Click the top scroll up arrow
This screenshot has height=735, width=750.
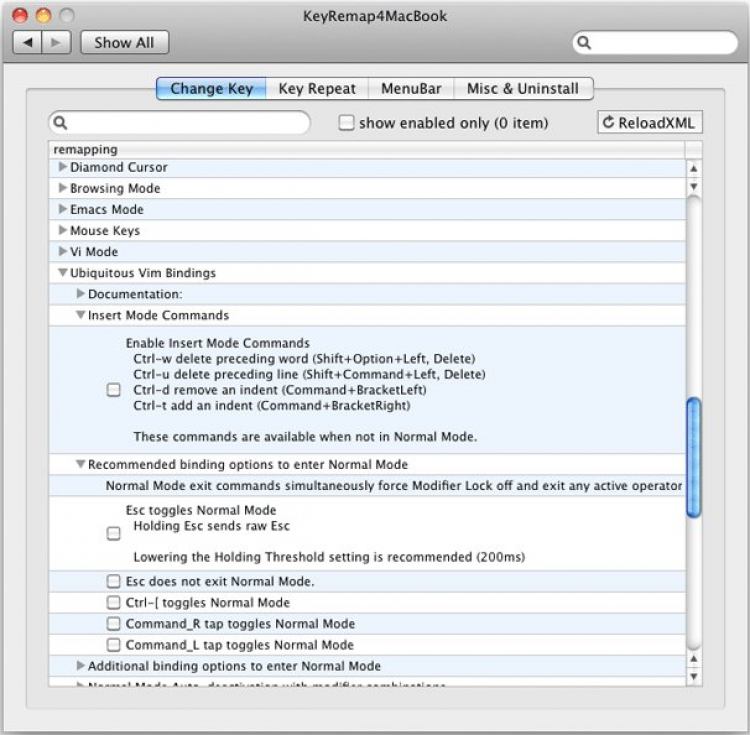(x=694, y=168)
